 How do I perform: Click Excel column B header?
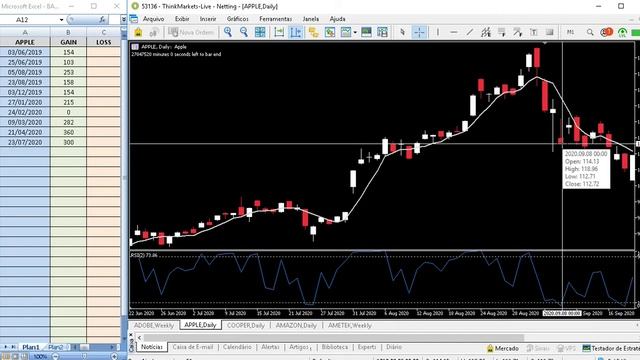point(68,32)
